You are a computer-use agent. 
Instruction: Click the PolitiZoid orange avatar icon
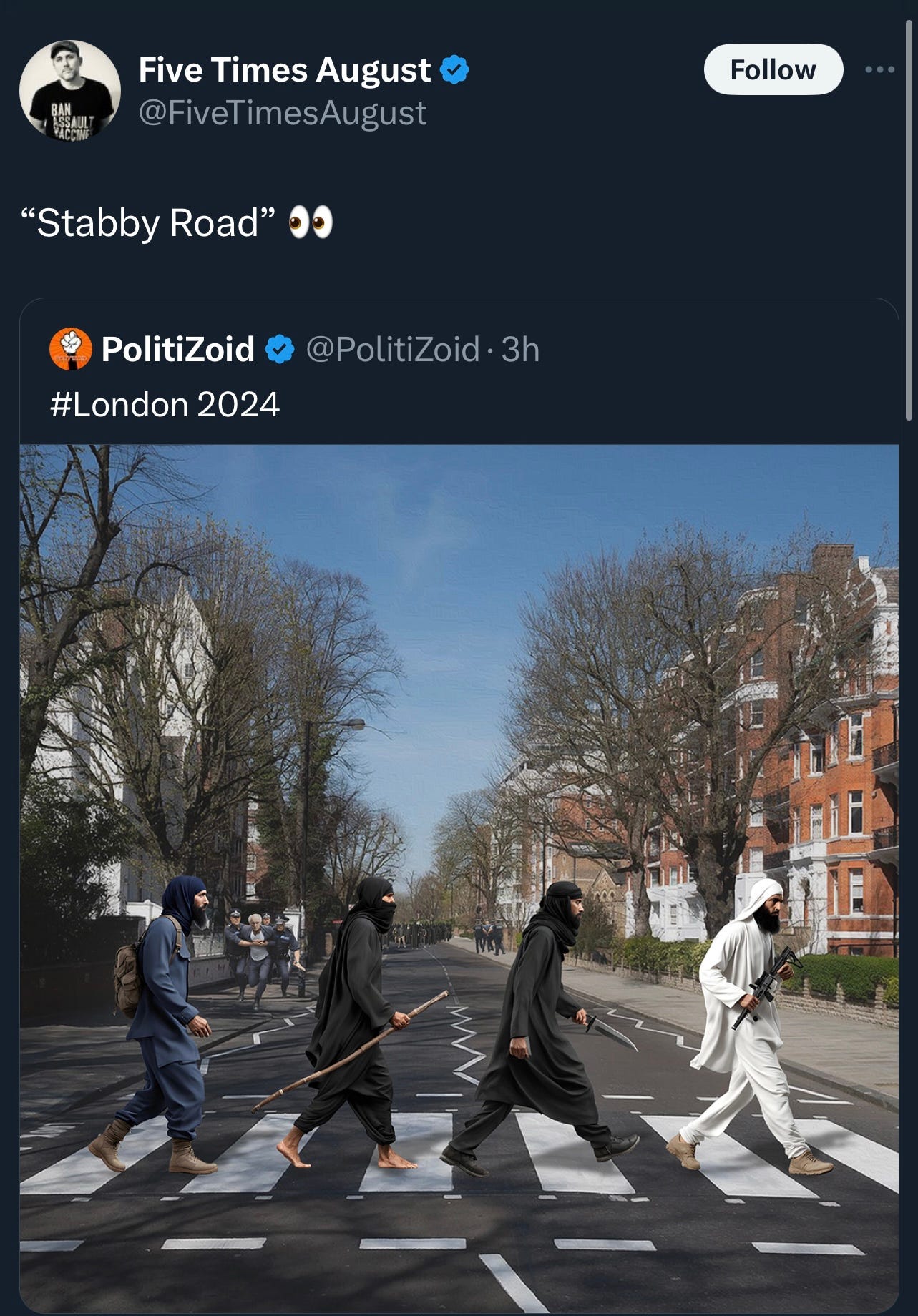coord(70,349)
